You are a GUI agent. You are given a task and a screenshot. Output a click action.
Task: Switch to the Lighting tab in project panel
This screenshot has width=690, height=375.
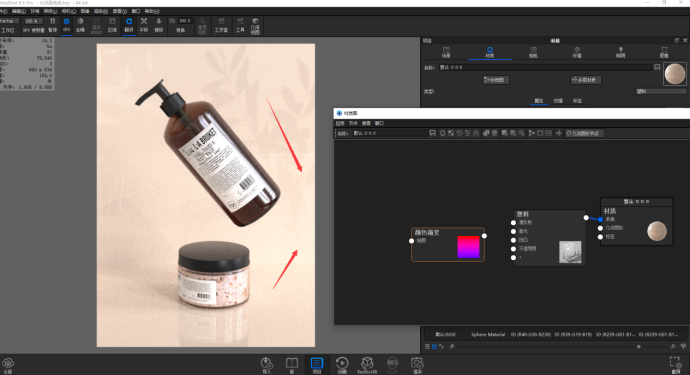pyautogui.click(x=620, y=52)
